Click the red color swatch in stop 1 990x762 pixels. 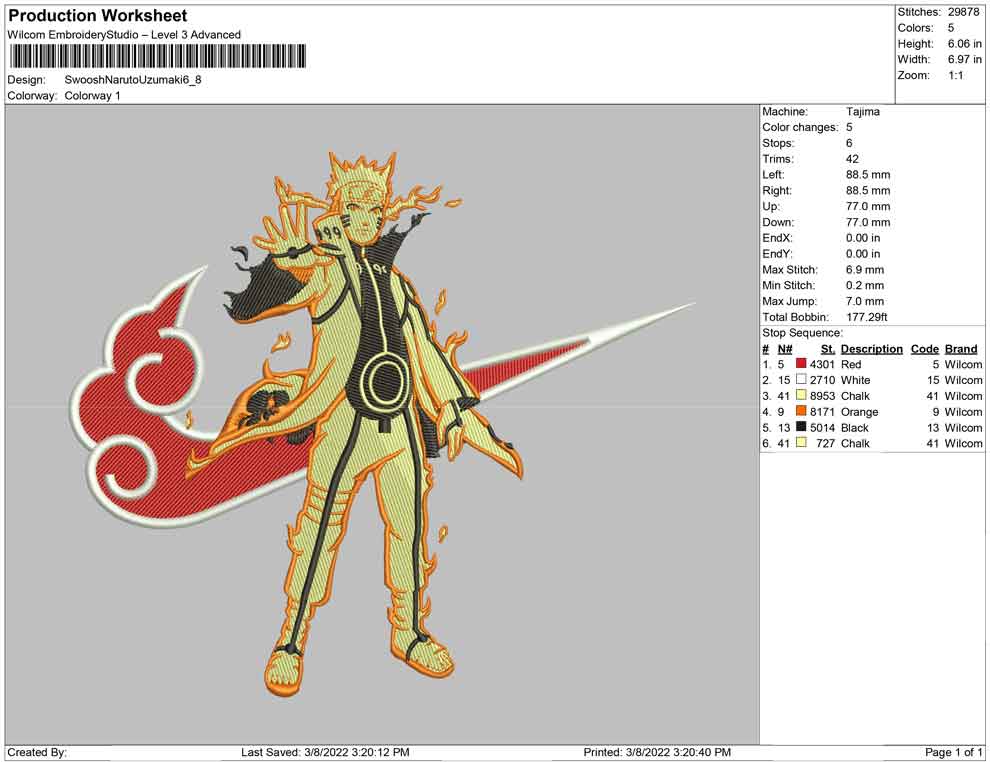[x=801, y=365]
